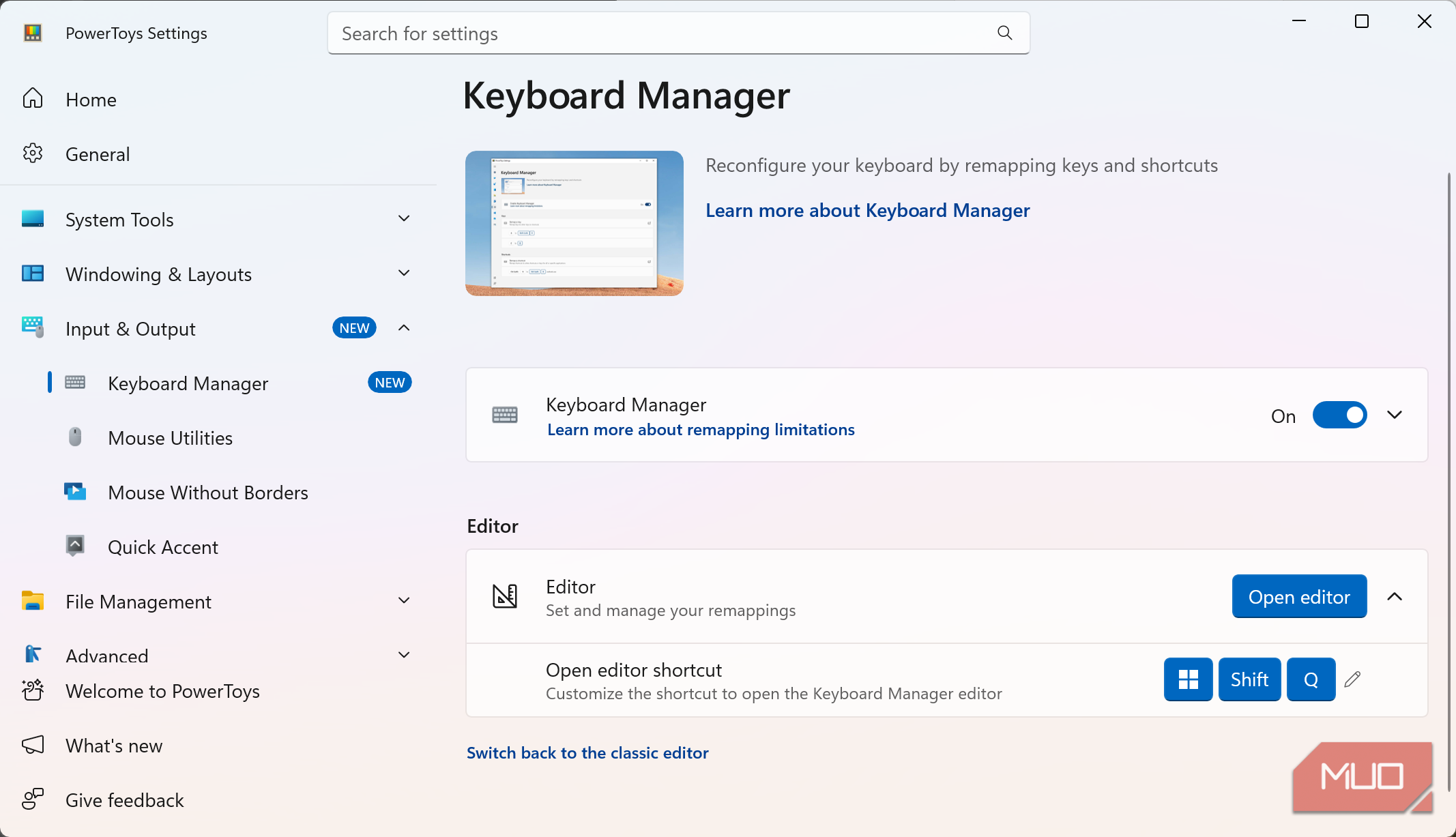Click the Search for settings field
This screenshot has height=837, width=1456.
[x=678, y=33]
